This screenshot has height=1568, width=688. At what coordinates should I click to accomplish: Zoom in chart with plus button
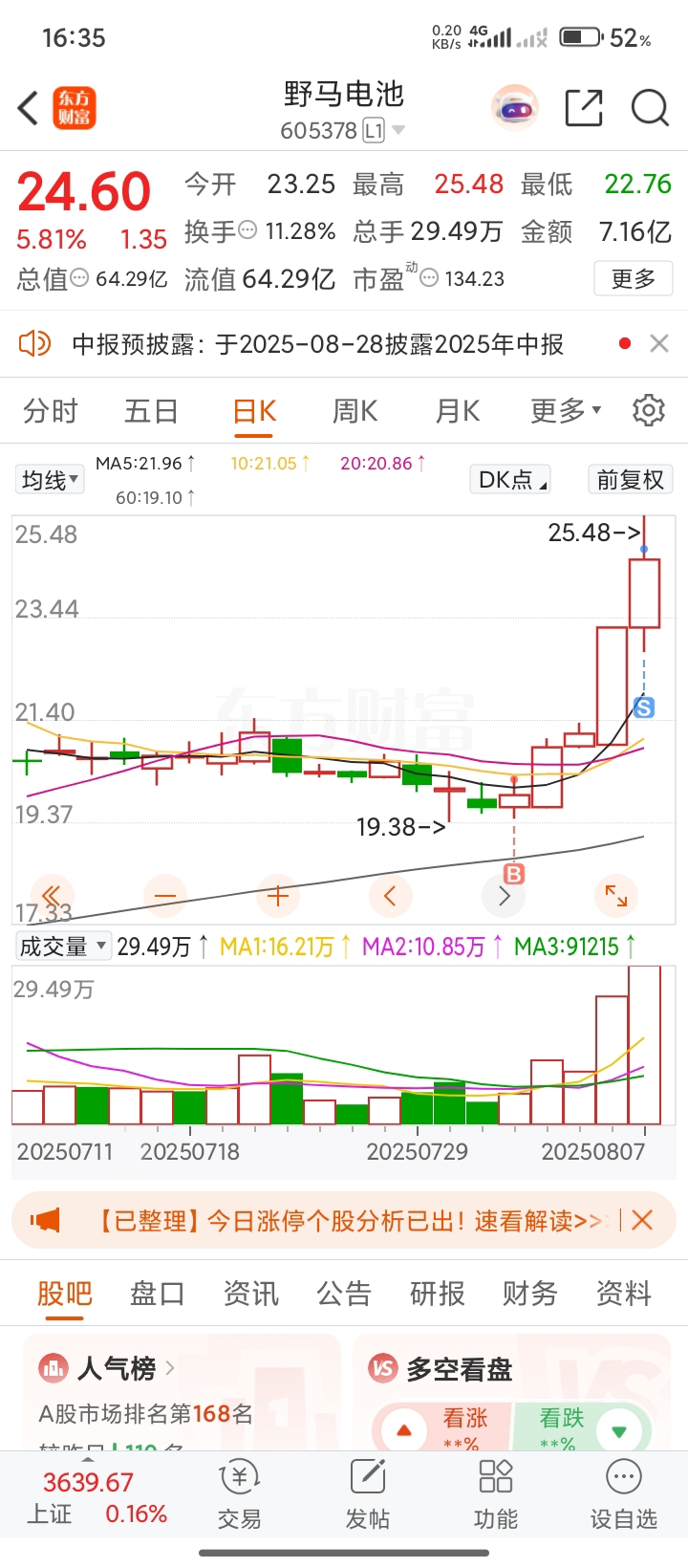click(278, 896)
